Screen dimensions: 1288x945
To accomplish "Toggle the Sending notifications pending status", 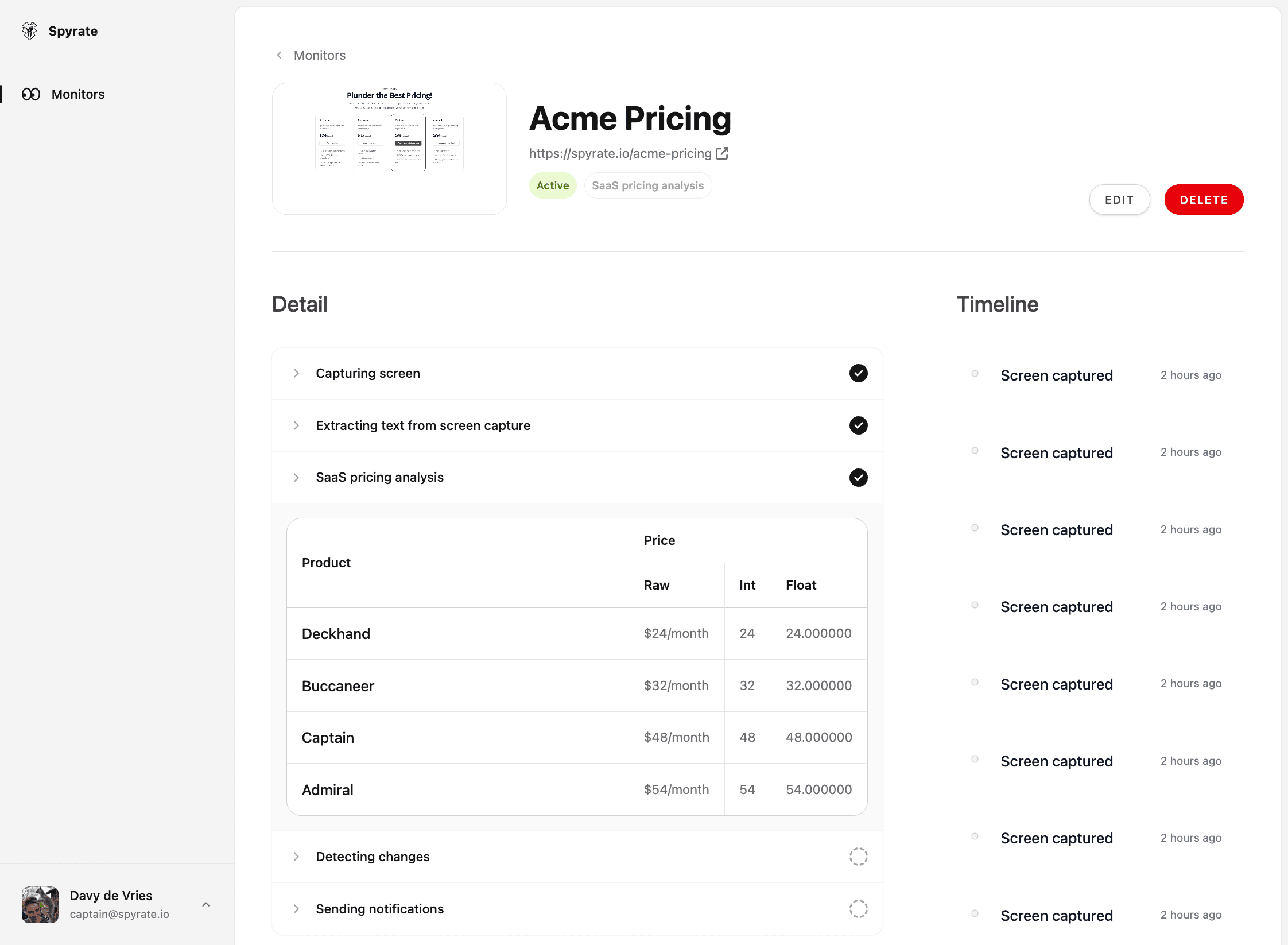I will [x=858, y=908].
